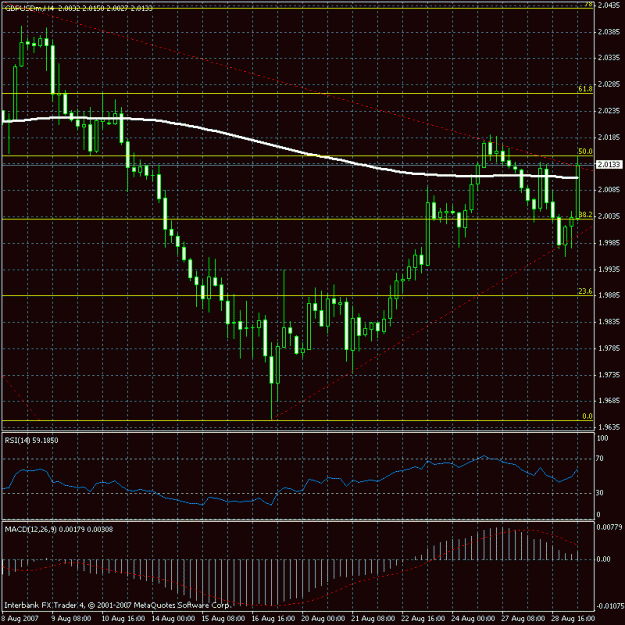625x625 pixels.
Task: Click the 2.0385 price axis label
Action: 609,31
